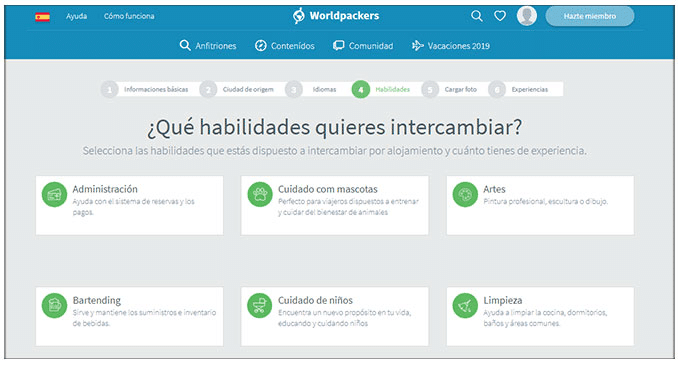
Task: Open the user profile avatar
Action: click(527, 16)
